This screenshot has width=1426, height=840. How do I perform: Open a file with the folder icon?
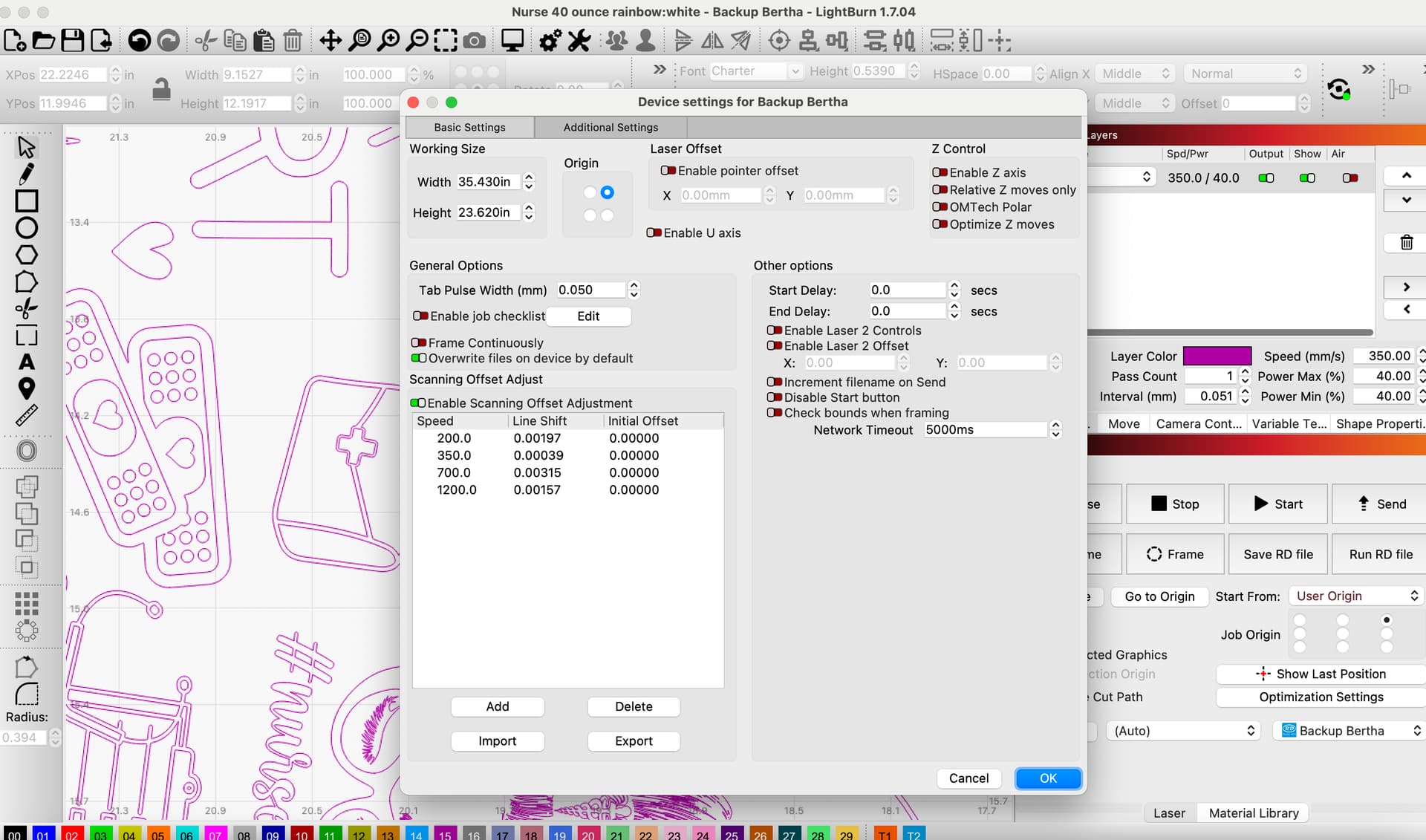click(x=44, y=40)
